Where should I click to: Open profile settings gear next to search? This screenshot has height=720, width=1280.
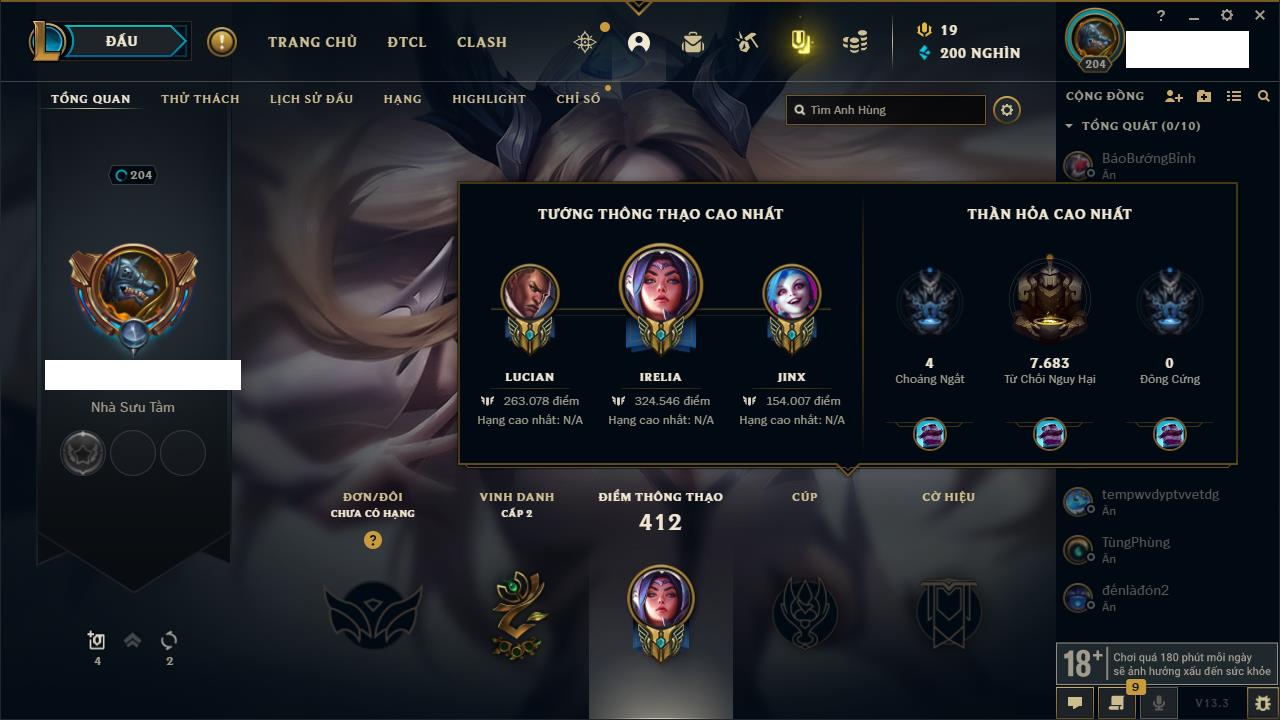1007,110
